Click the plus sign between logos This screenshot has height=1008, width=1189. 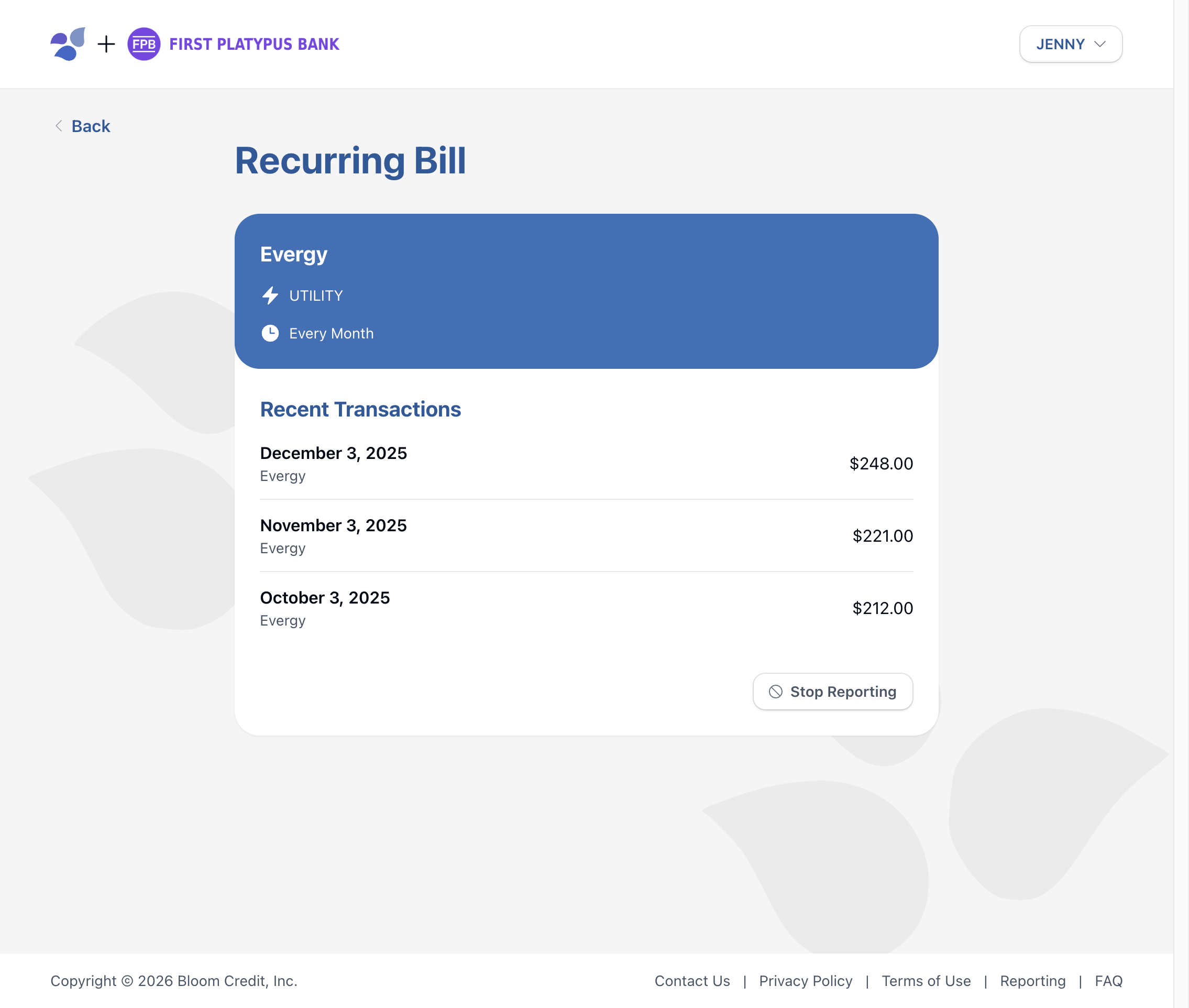pos(106,44)
